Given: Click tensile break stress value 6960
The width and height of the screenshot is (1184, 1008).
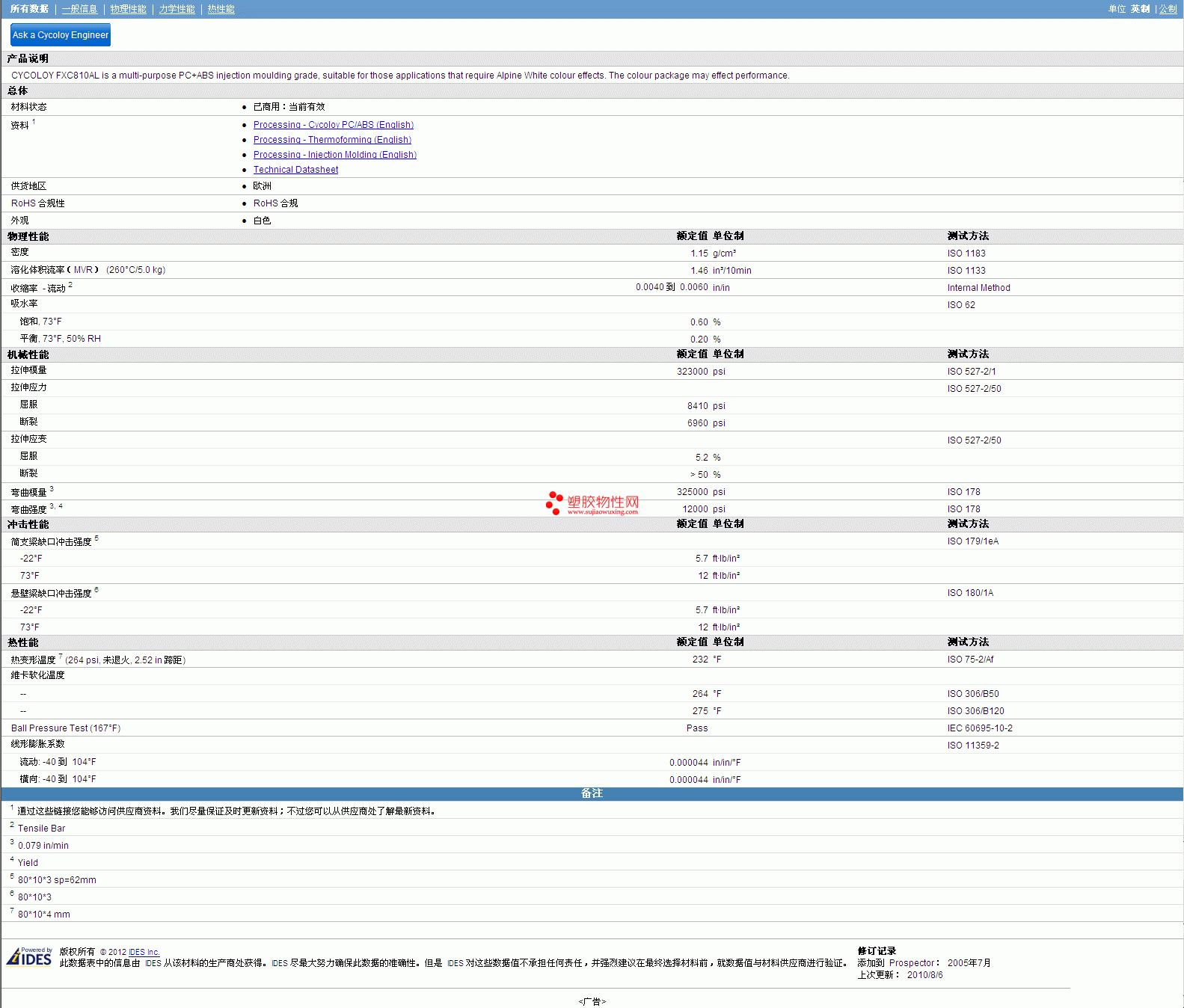Looking at the screenshot, I should pos(697,423).
